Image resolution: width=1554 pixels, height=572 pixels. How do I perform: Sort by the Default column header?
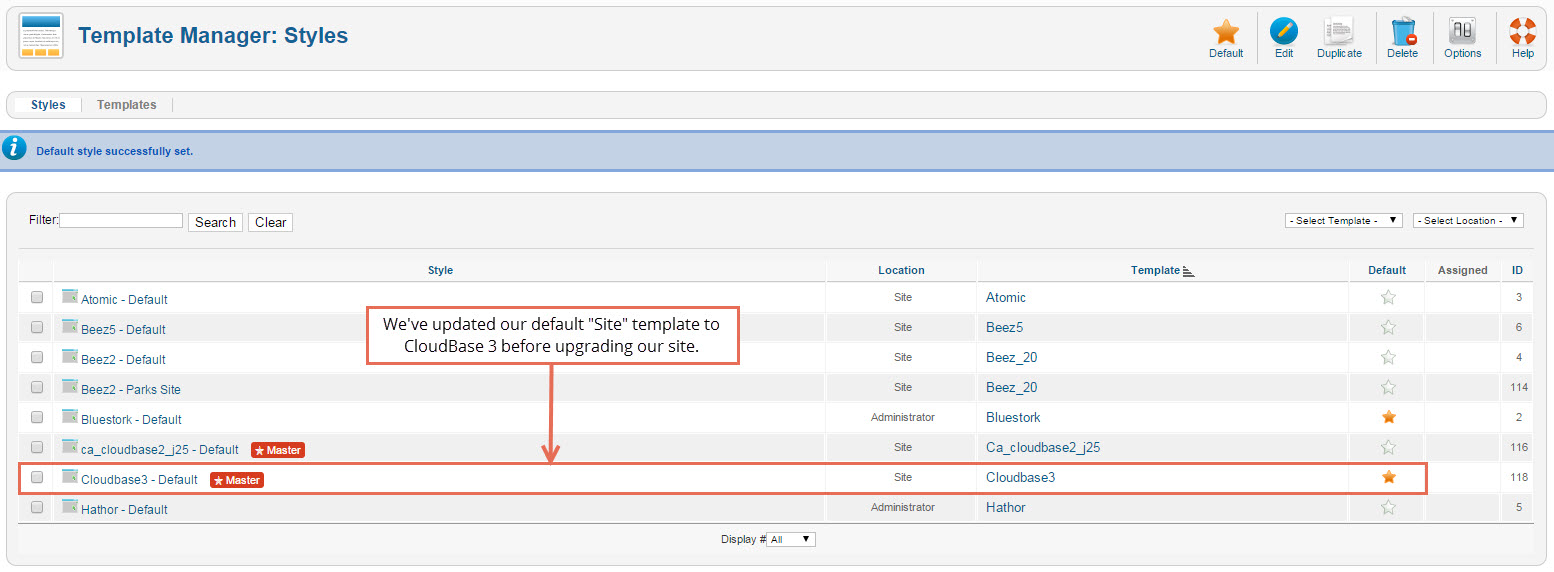tap(1387, 270)
